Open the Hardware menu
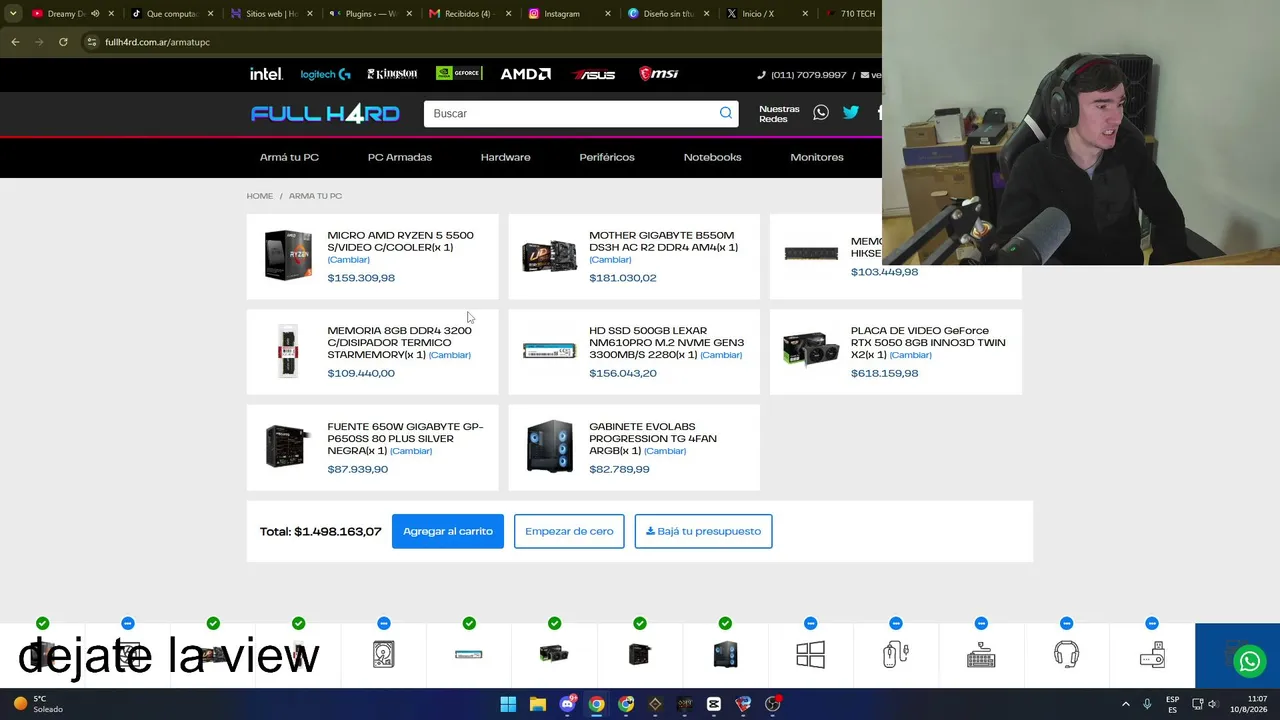 coord(505,157)
